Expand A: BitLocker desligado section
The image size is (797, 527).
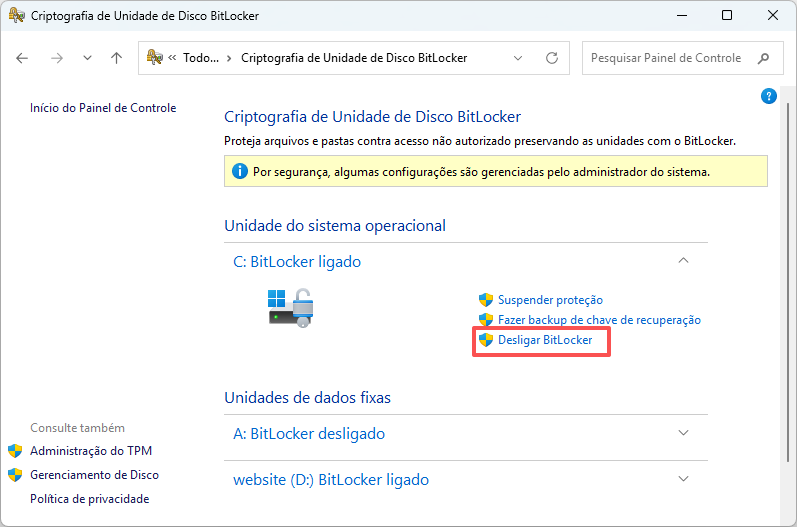coord(683,433)
